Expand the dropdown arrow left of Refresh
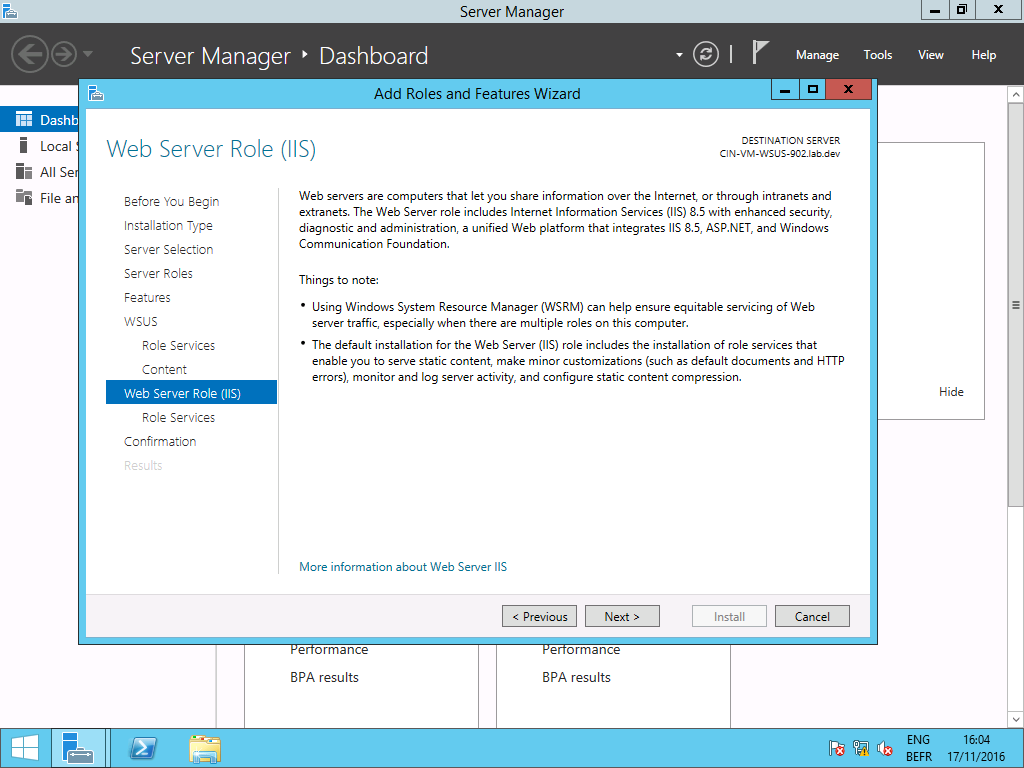The width and height of the screenshot is (1024, 768). (679, 55)
